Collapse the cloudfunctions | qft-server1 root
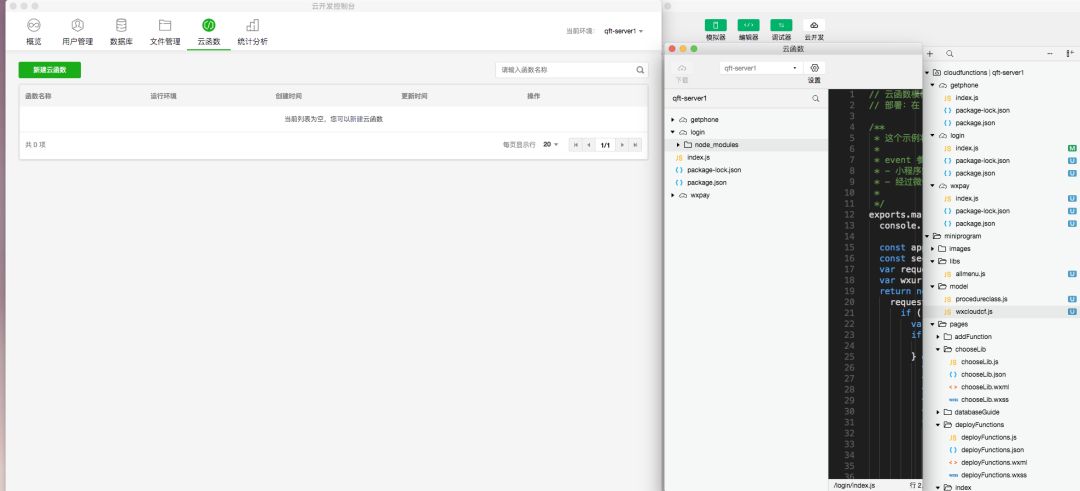1080x491 pixels. tap(928, 72)
